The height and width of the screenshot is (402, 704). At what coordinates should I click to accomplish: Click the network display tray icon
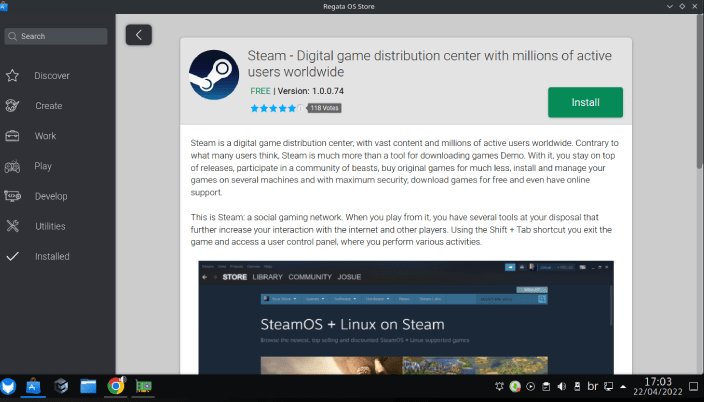pos(608,386)
